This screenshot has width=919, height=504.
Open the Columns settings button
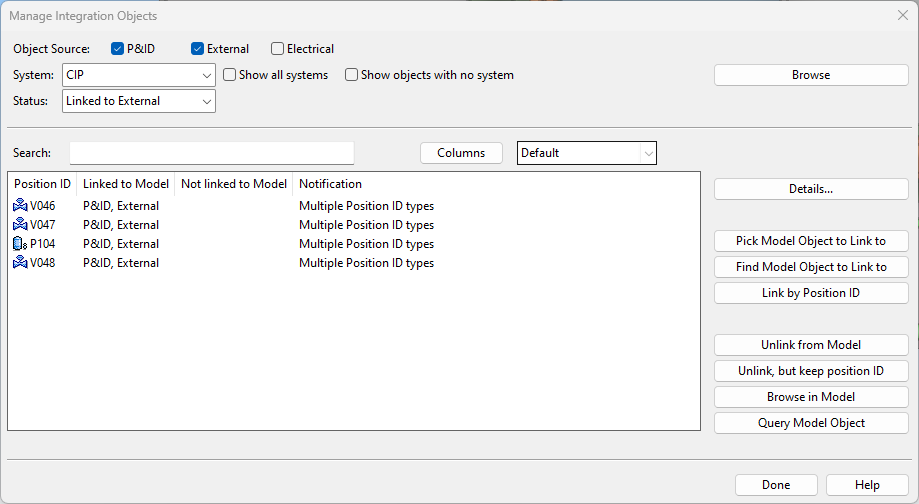tap(461, 153)
